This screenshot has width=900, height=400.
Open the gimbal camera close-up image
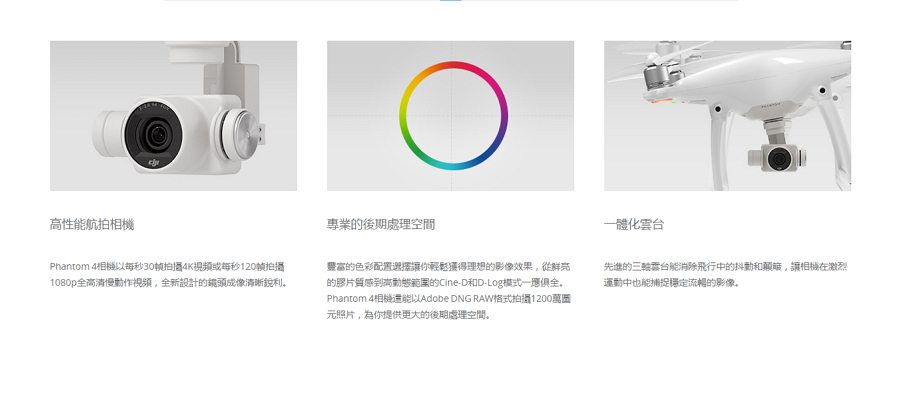pyautogui.click(x=173, y=115)
